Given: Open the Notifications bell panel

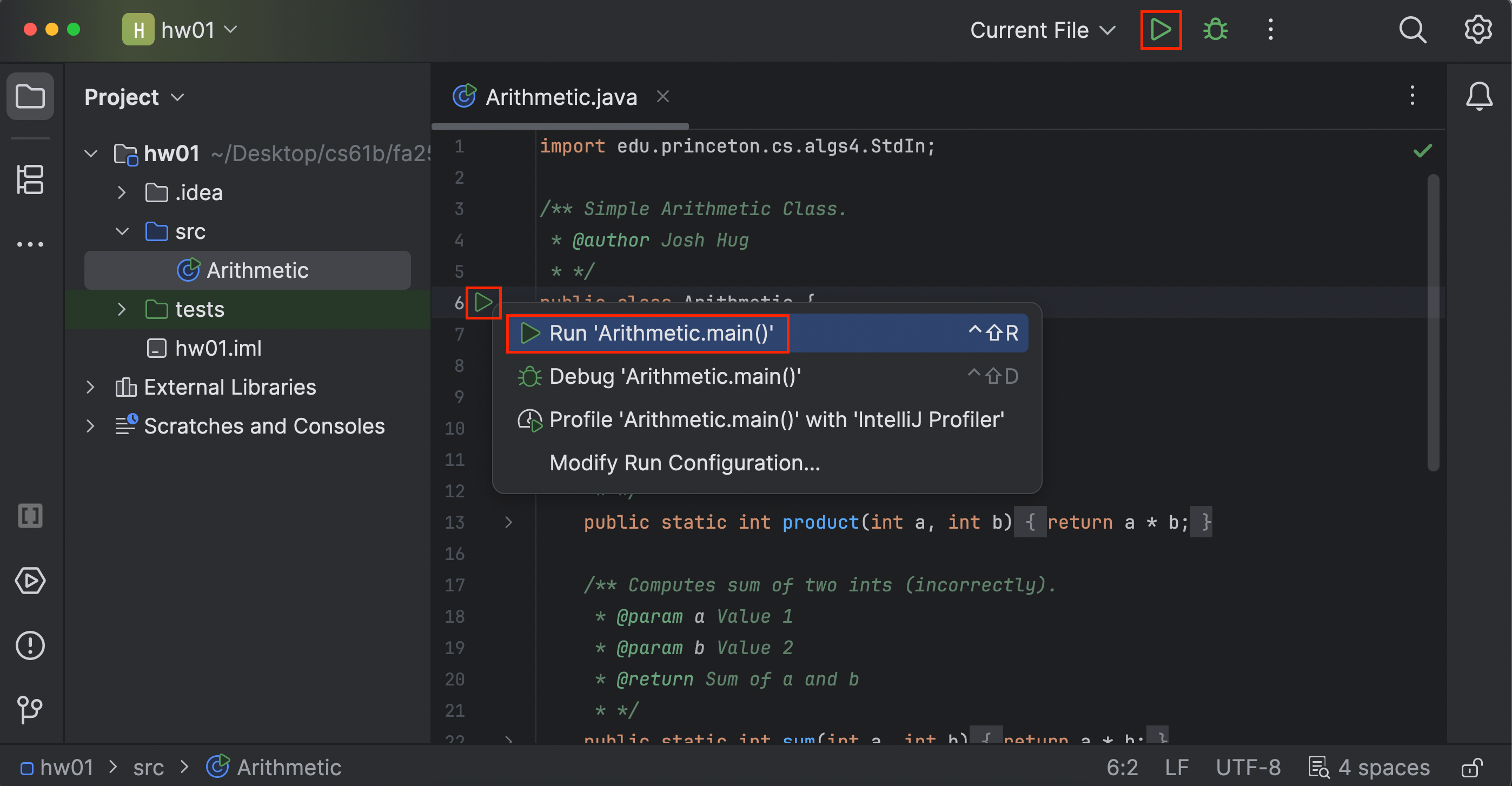Looking at the screenshot, I should [x=1478, y=96].
